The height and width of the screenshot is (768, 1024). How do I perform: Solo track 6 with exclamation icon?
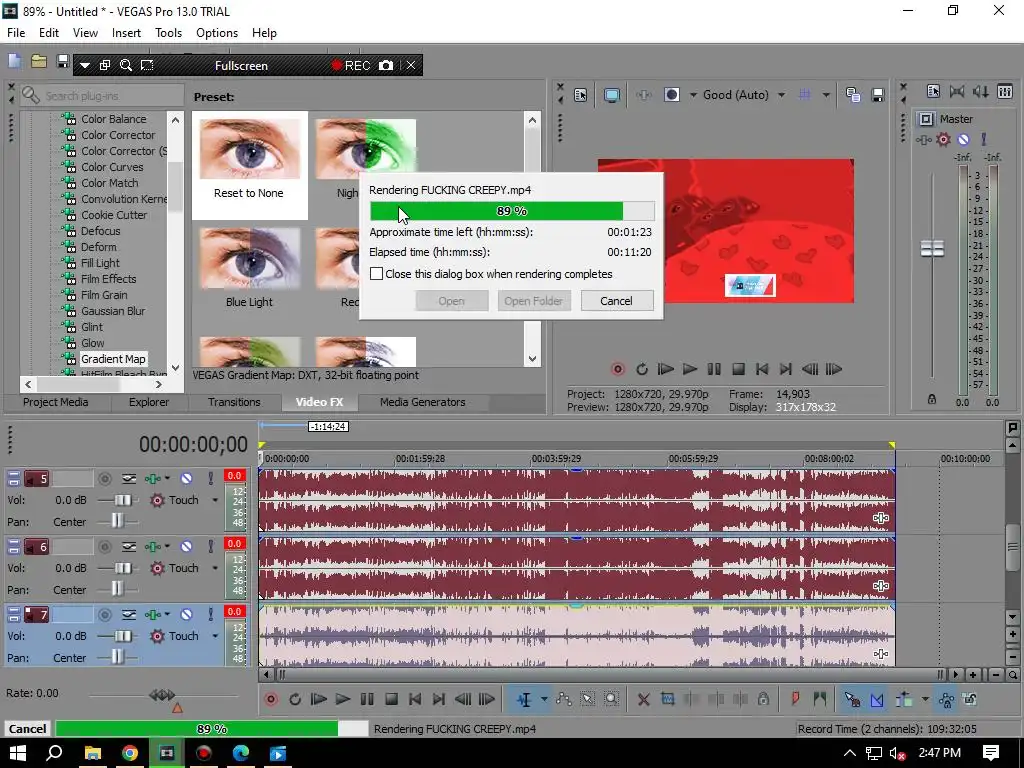pos(210,547)
